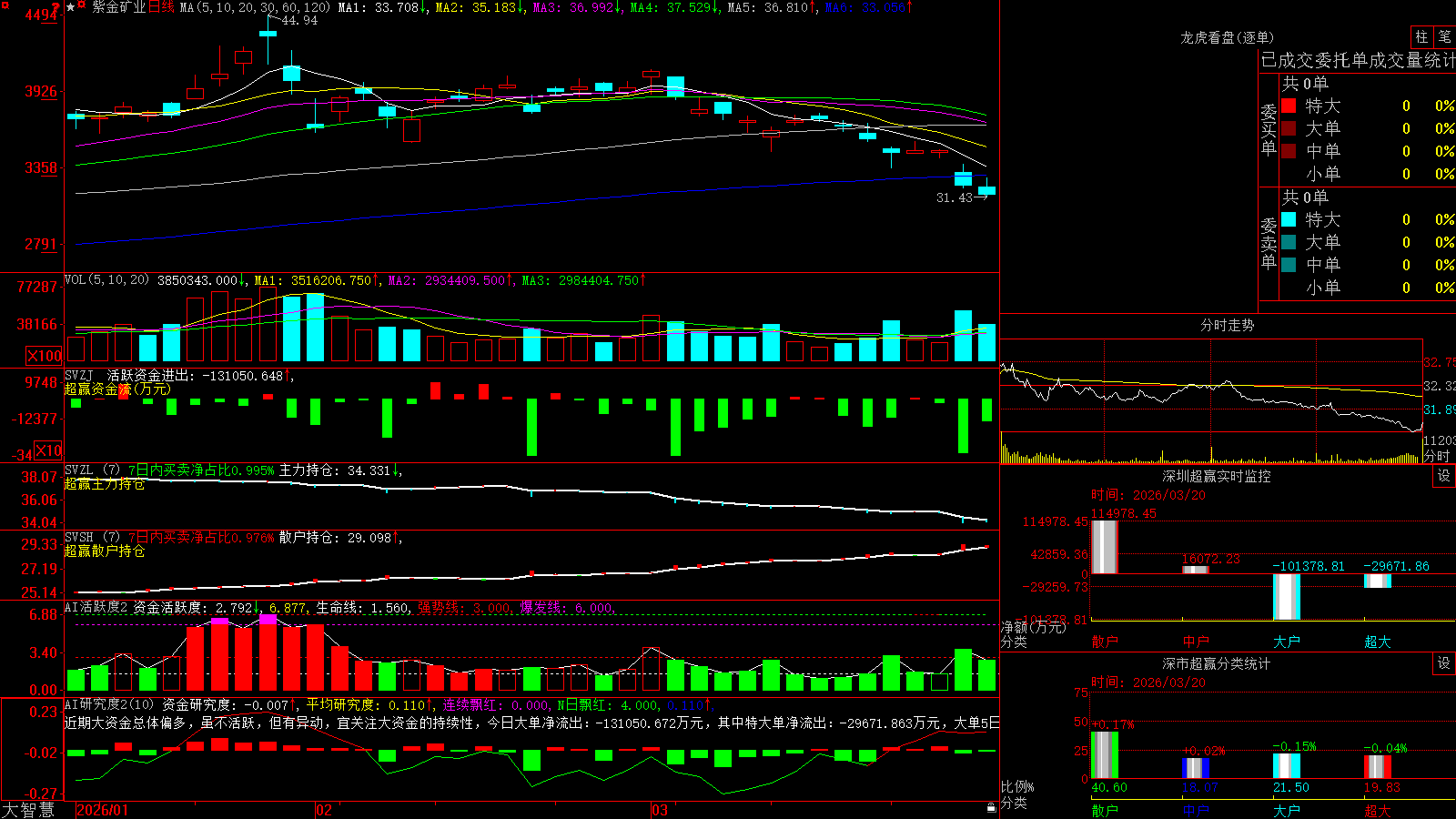The image size is (1456, 819).
Task: Open 设 settings for 深圳超赢实时监控
Action: point(1444,476)
